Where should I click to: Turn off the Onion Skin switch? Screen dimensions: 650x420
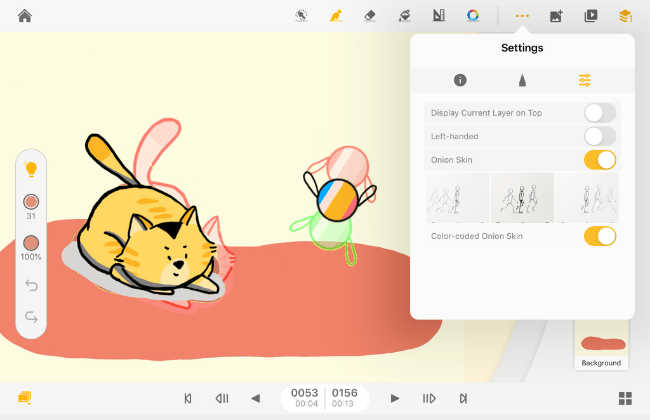600,160
